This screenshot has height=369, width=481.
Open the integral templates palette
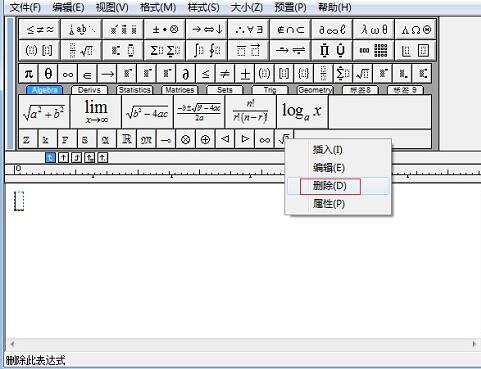coord(207,50)
